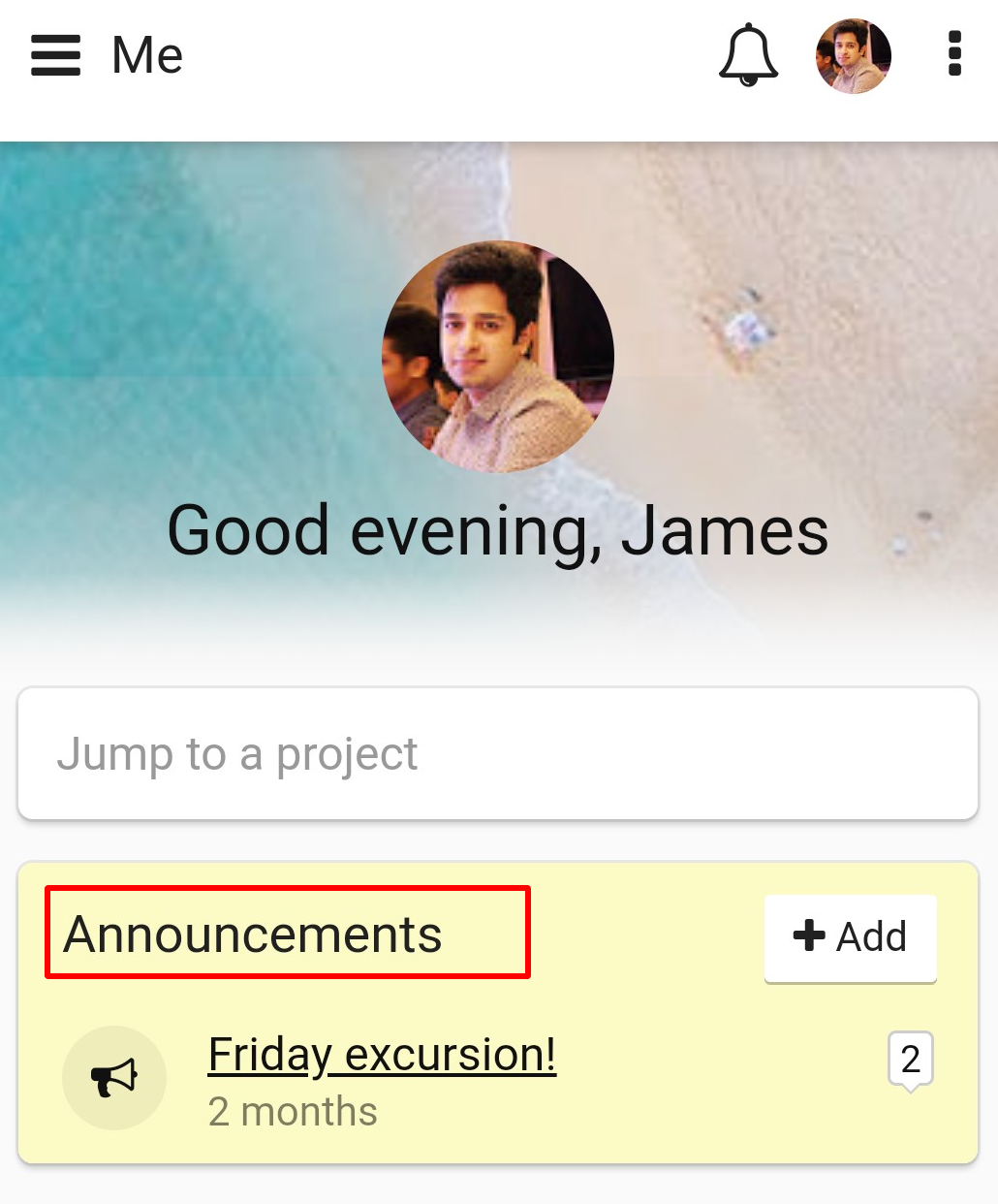The height and width of the screenshot is (1204, 998).
Task: Open the 'Friday excursion!' announcement link
Action: (383, 1055)
